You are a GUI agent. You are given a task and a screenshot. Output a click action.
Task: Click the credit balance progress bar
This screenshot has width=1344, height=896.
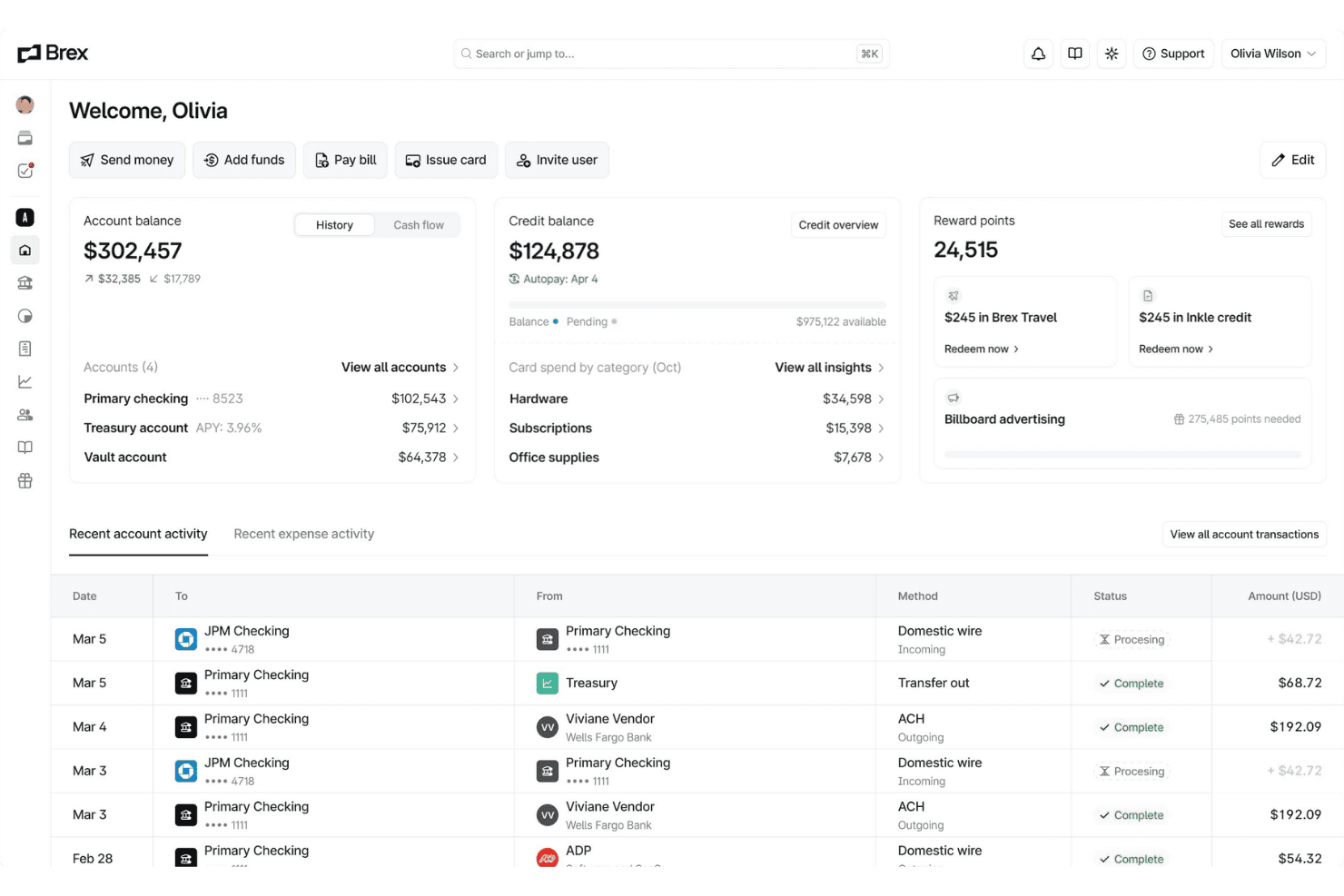click(697, 305)
